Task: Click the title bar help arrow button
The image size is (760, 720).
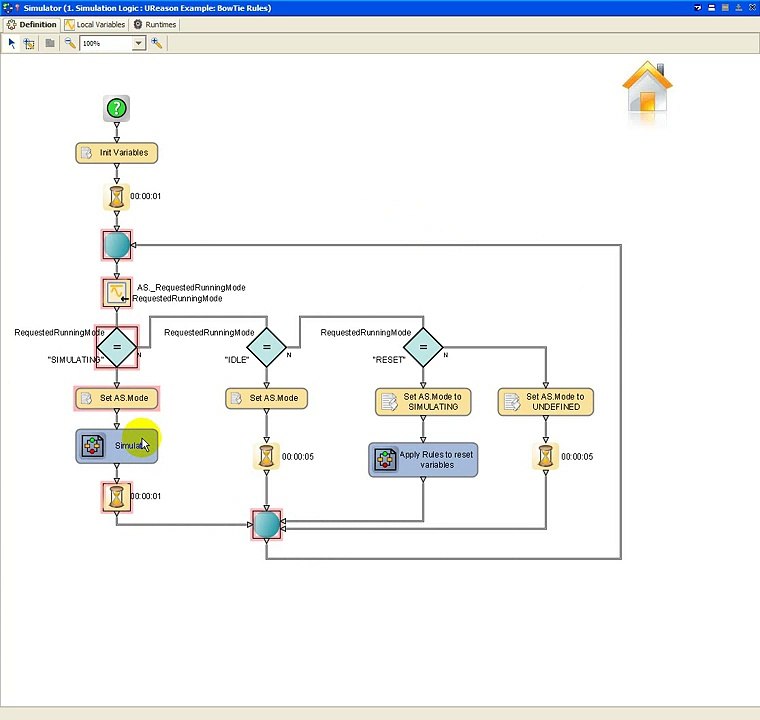Action: click(x=697, y=8)
